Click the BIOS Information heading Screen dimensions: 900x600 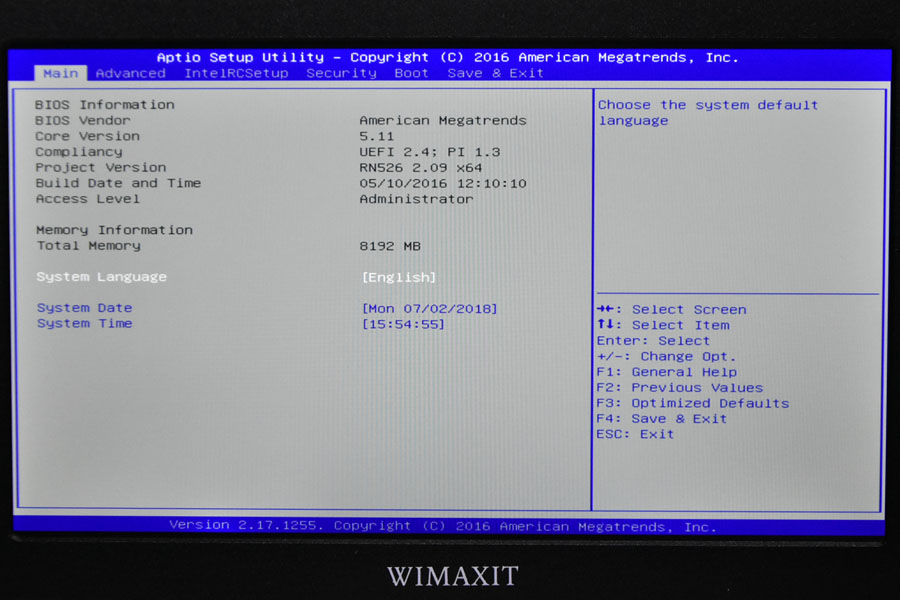click(104, 104)
